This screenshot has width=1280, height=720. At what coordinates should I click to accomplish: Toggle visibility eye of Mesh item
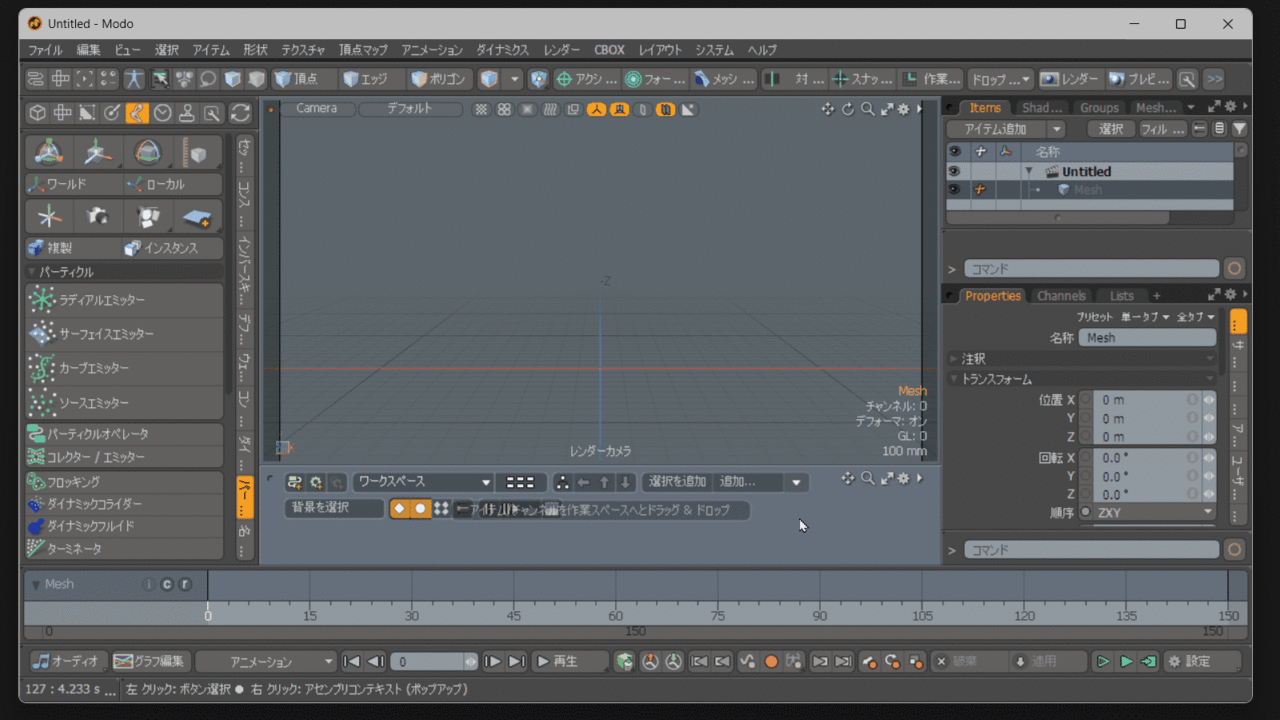(955, 189)
